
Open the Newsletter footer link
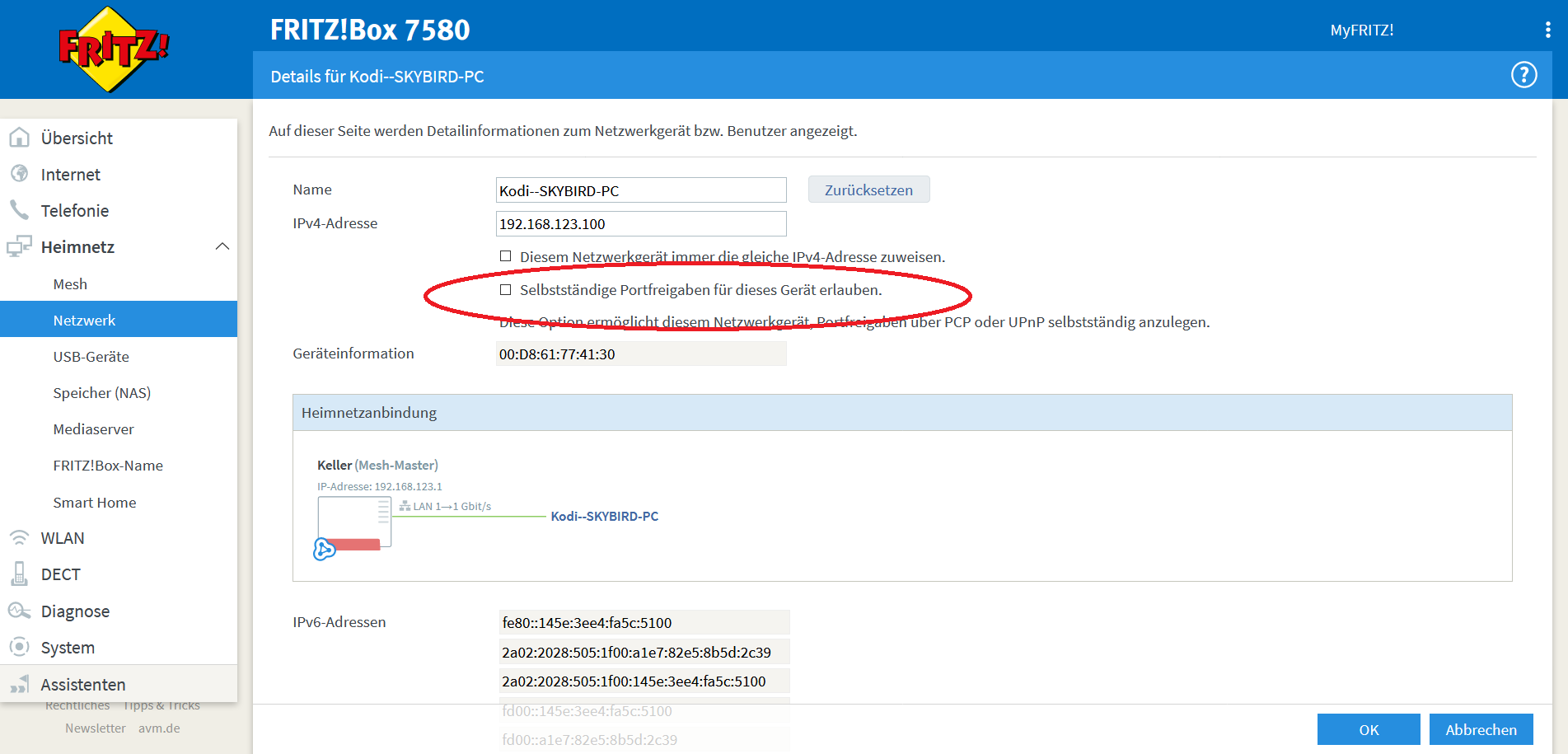tap(96, 728)
